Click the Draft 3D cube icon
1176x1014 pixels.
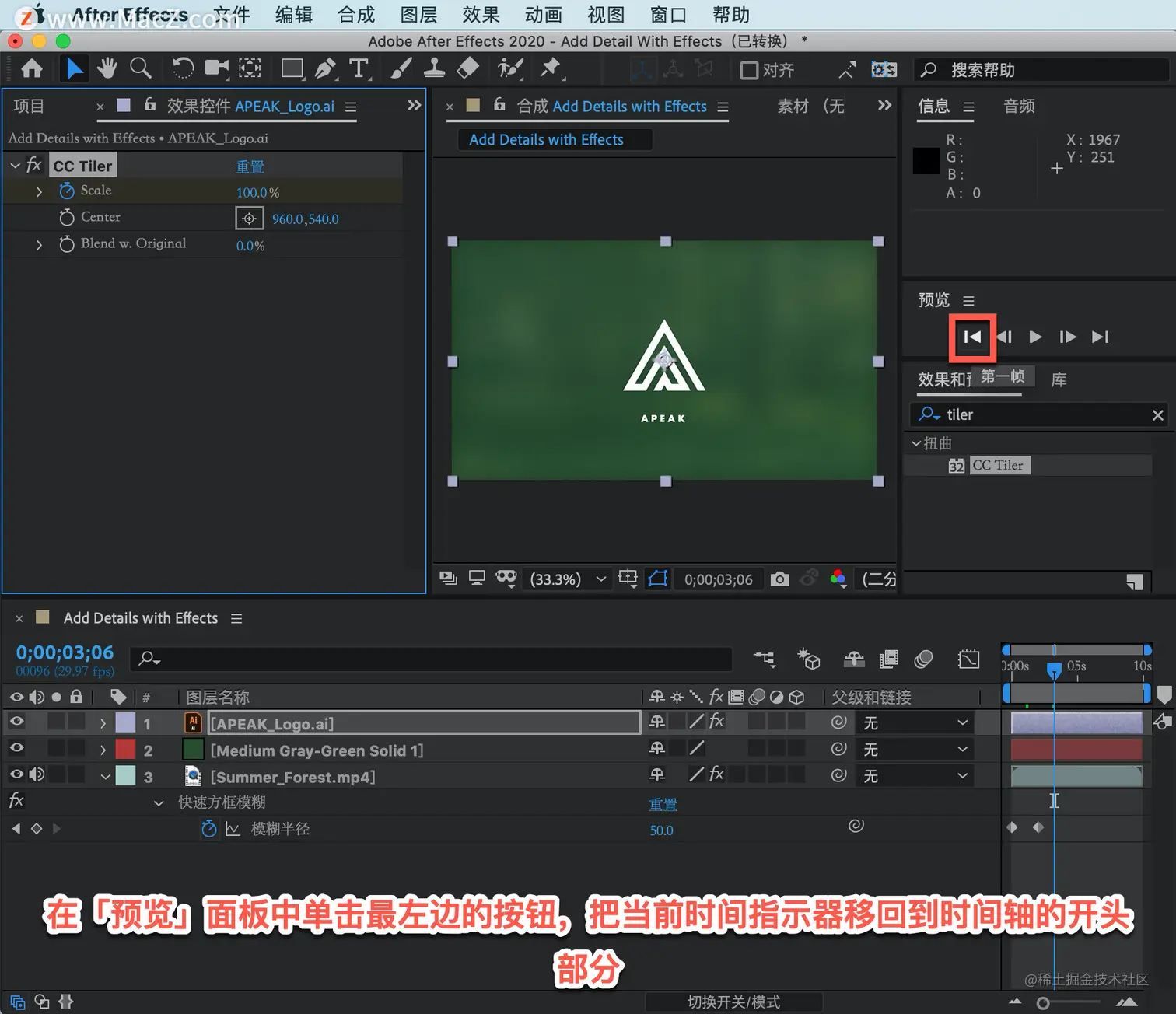tap(809, 659)
